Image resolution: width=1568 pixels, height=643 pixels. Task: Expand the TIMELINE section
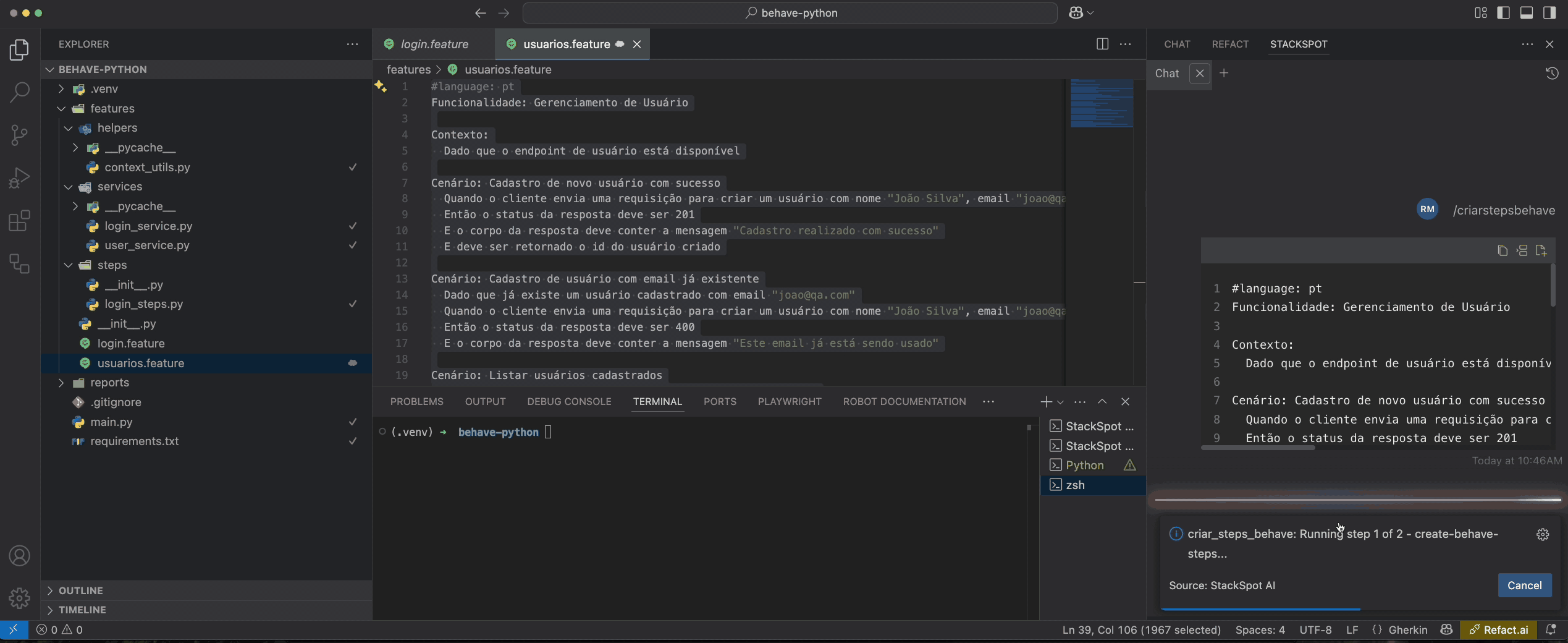pos(206,610)
